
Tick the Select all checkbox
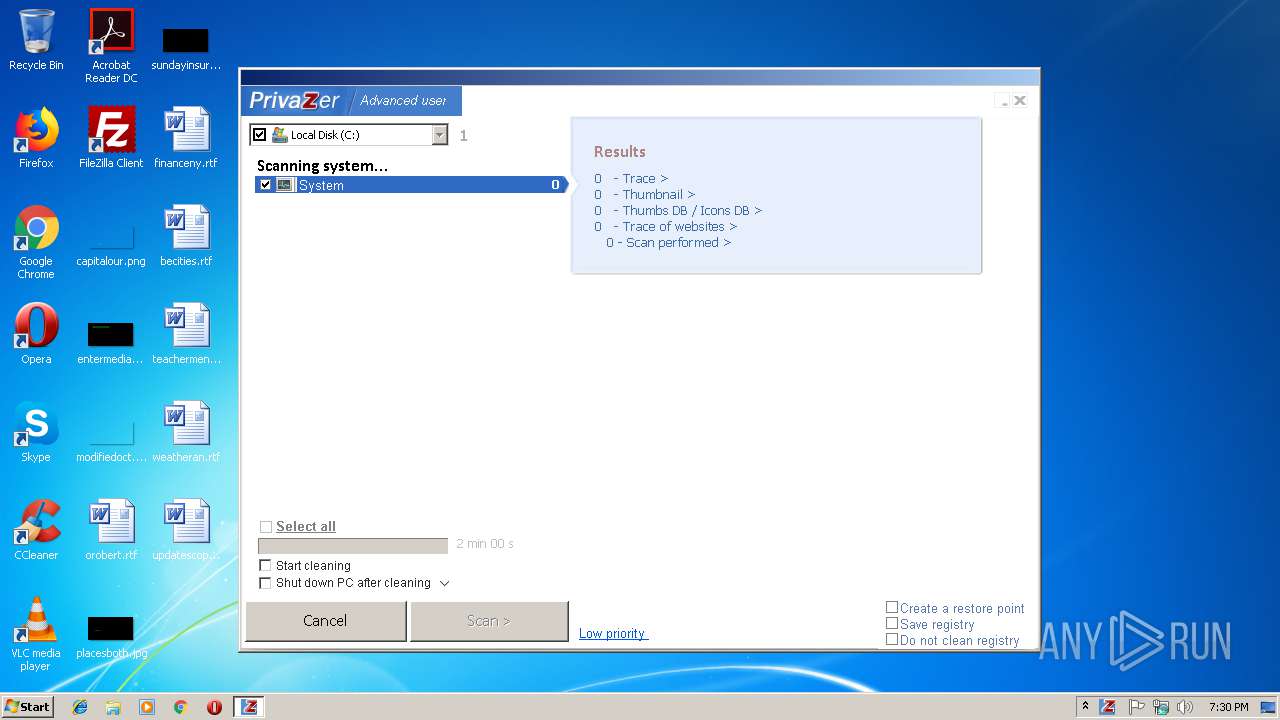[266, 527]
